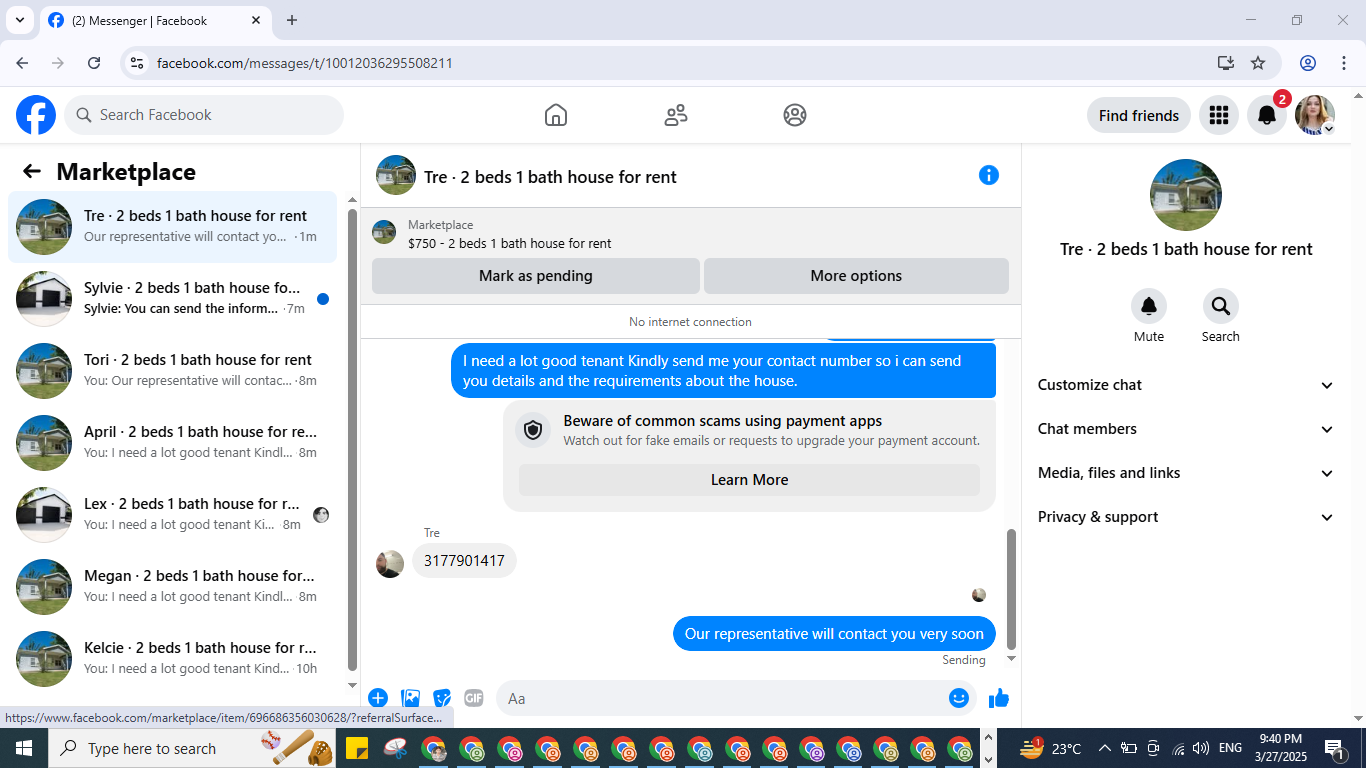Open the Chrome three-dot menu
Image resolution: width=1366 pixels, height=768 pixels.
point(1345,63)
